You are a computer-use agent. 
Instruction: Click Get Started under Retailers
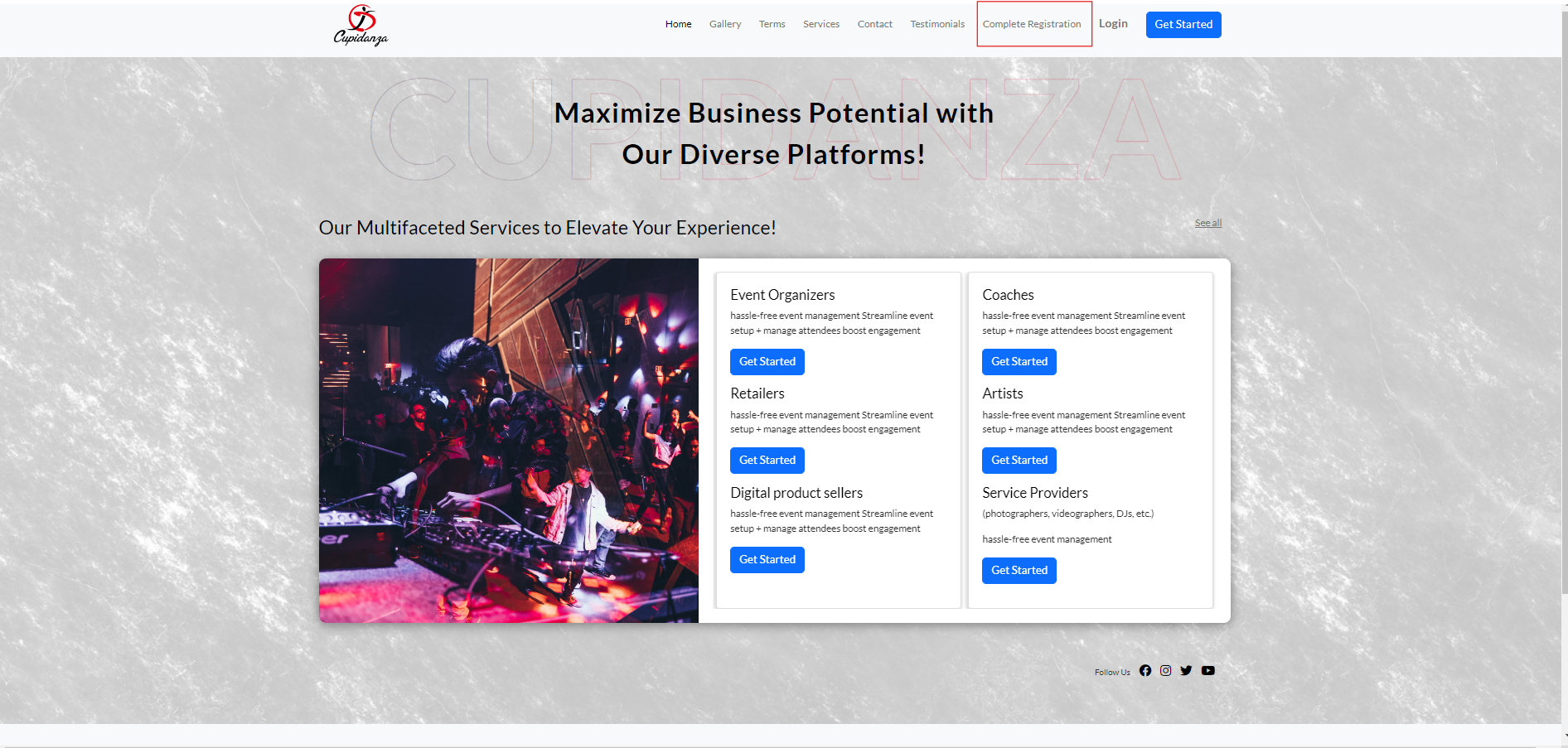pyautogui.click(x=767, y=461)
